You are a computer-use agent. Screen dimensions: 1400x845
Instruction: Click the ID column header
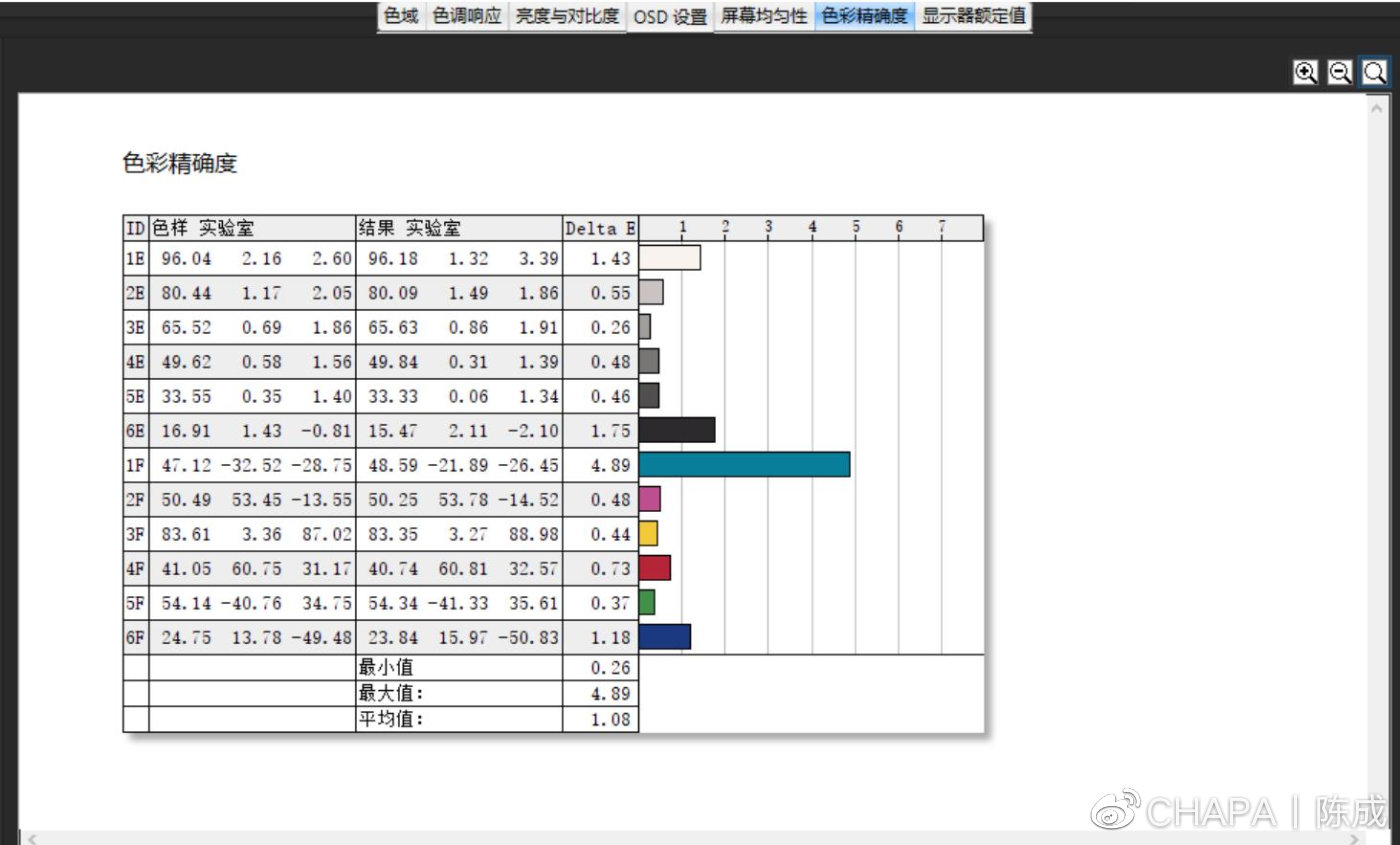136,228
